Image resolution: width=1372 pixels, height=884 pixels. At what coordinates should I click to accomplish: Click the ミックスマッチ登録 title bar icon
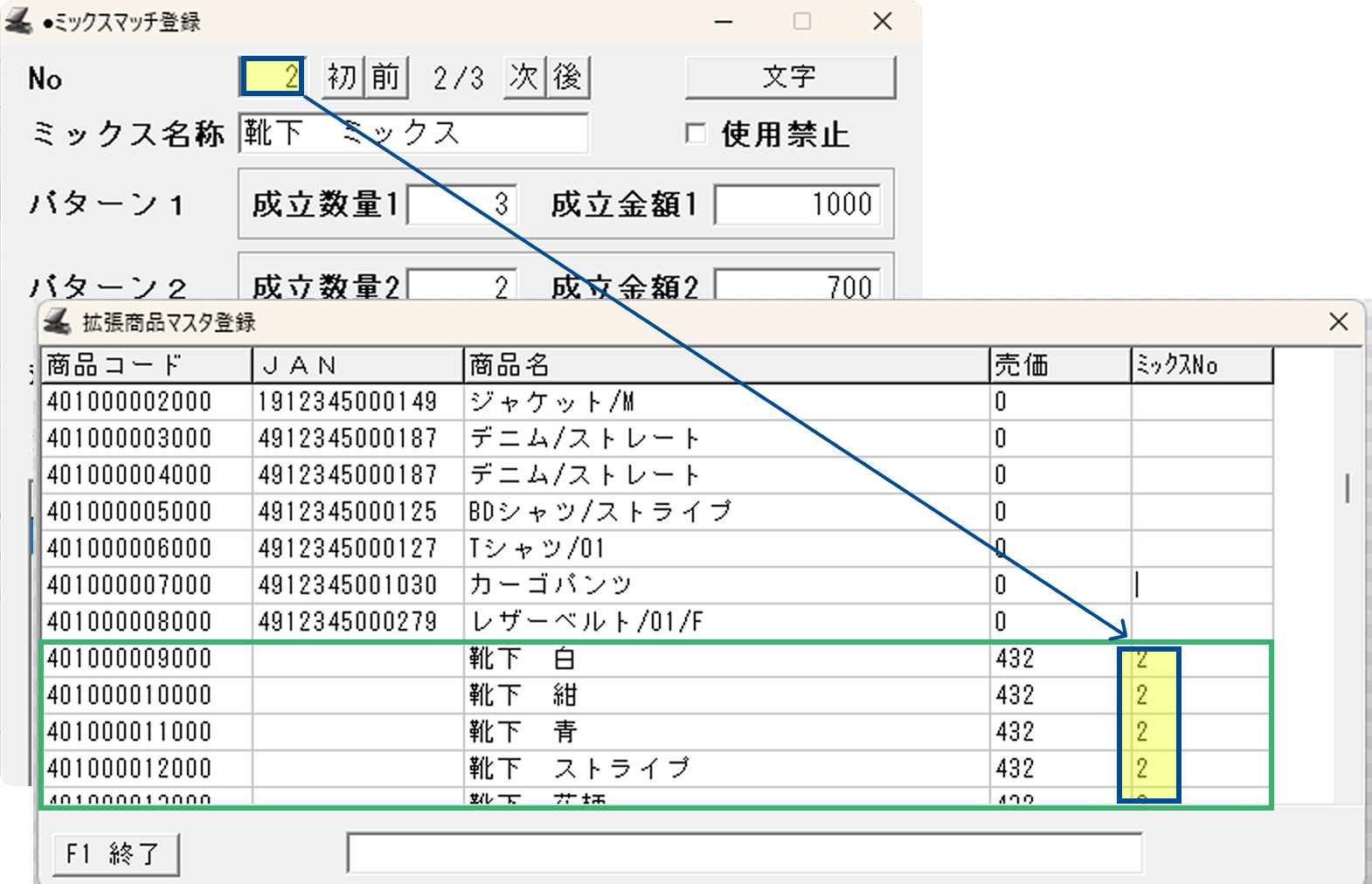point(19,21)
